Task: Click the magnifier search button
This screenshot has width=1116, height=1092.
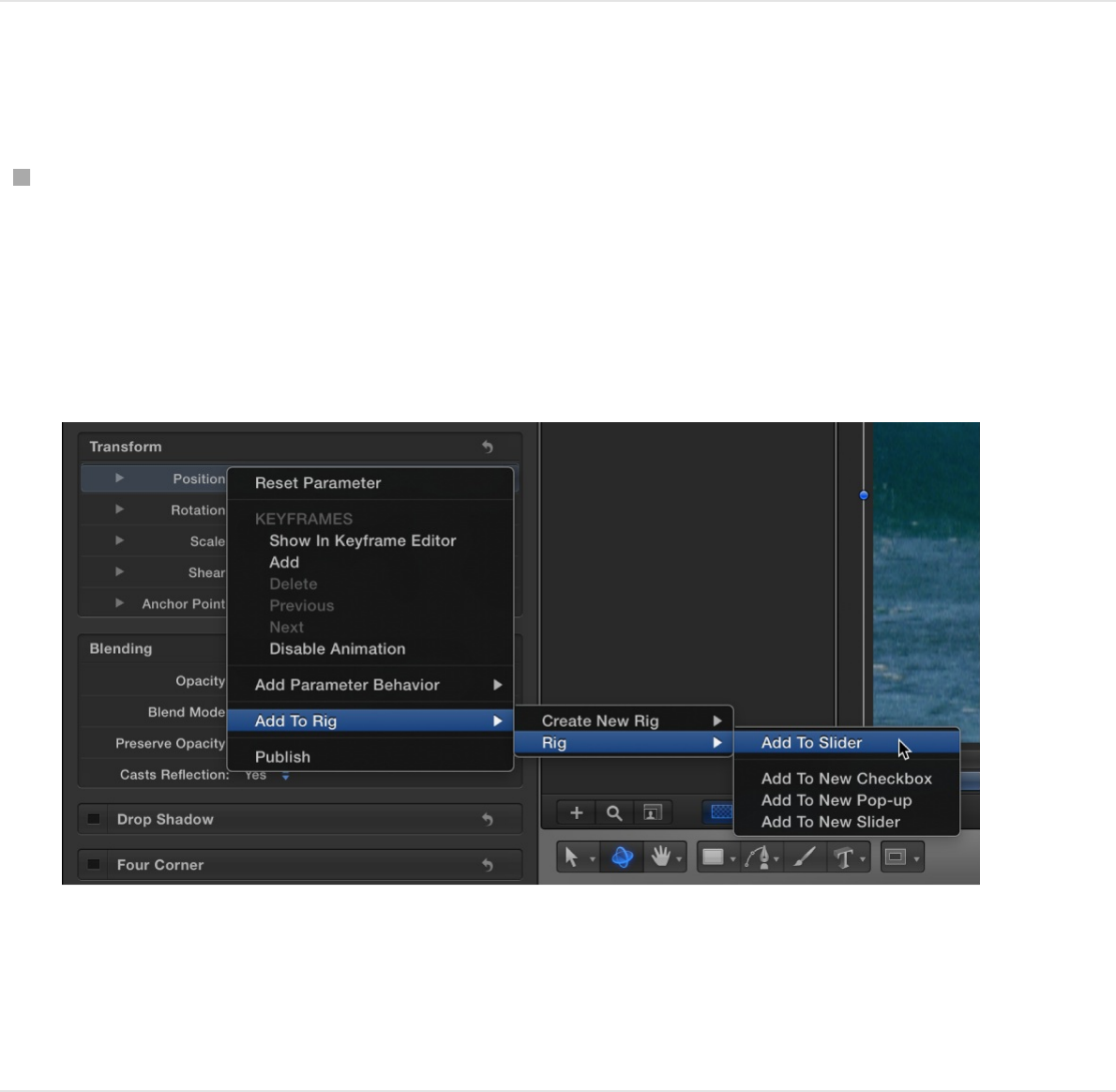Action: coord(614,812)
